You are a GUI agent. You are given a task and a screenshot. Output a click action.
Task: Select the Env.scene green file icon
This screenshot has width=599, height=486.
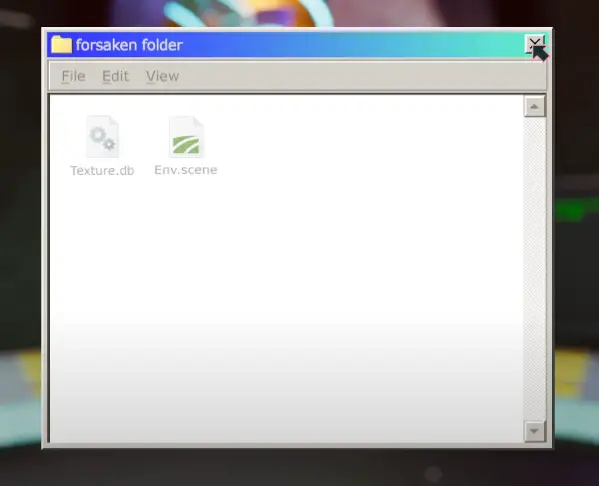tap(186, 137)
